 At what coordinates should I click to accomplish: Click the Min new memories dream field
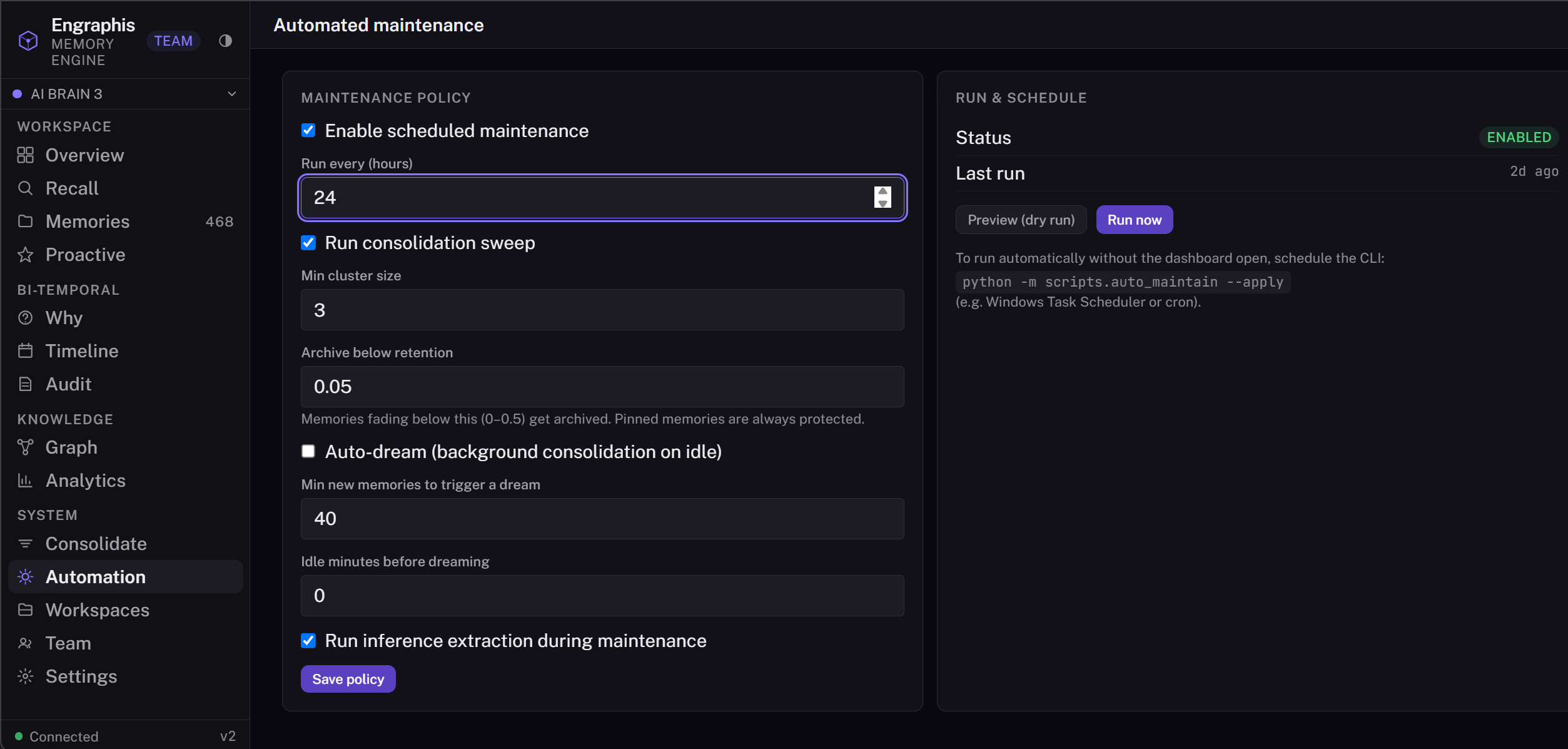tap(602, 519)
